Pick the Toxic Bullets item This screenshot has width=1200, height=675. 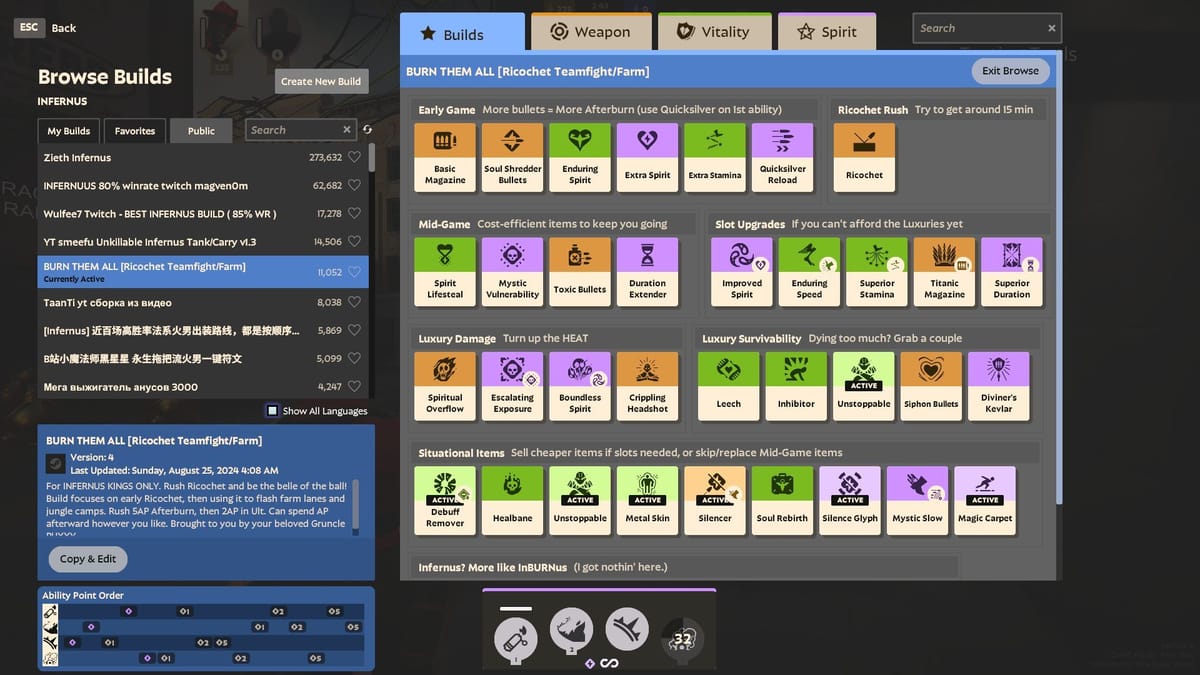click(580, 270)
